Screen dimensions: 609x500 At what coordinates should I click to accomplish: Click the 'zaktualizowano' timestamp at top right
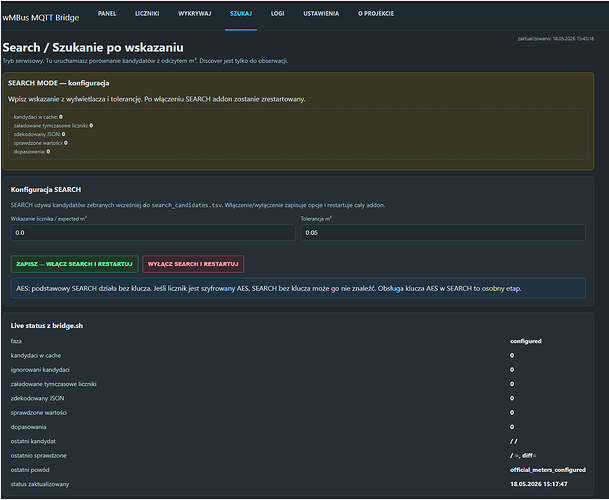click(x=555, y=39)
